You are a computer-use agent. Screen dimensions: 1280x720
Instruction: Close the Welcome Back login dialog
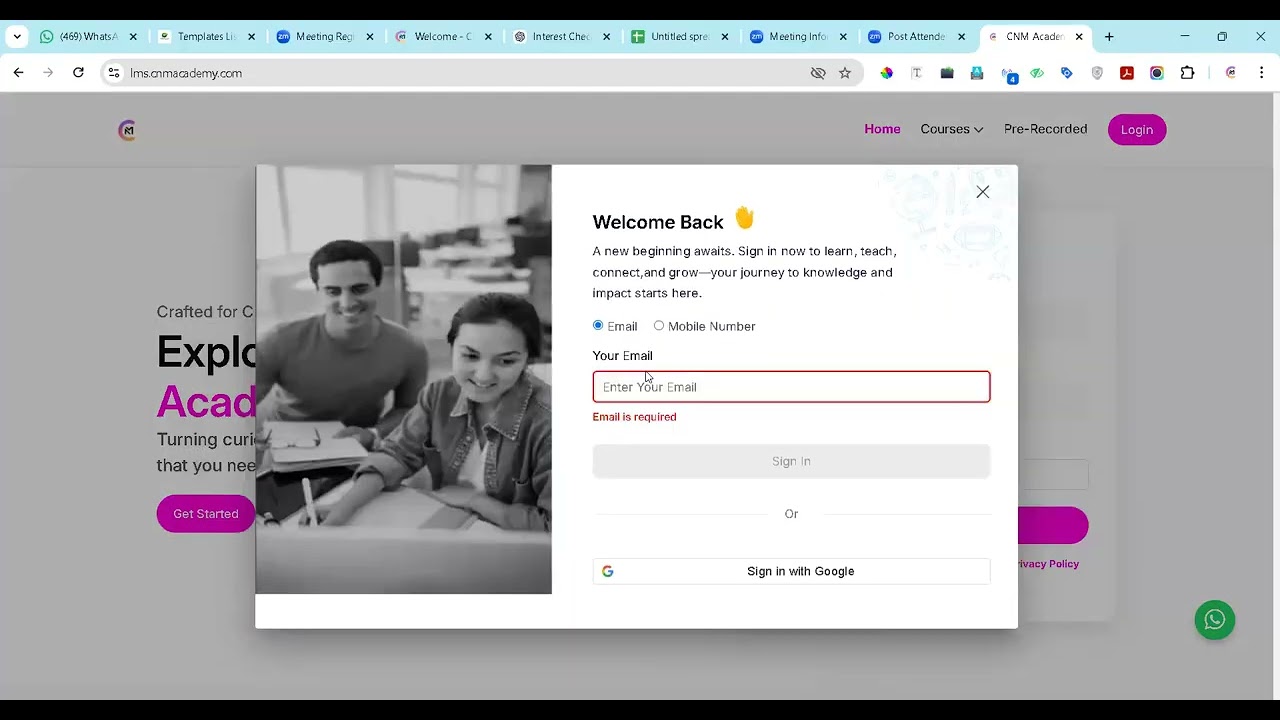[982, 192]
